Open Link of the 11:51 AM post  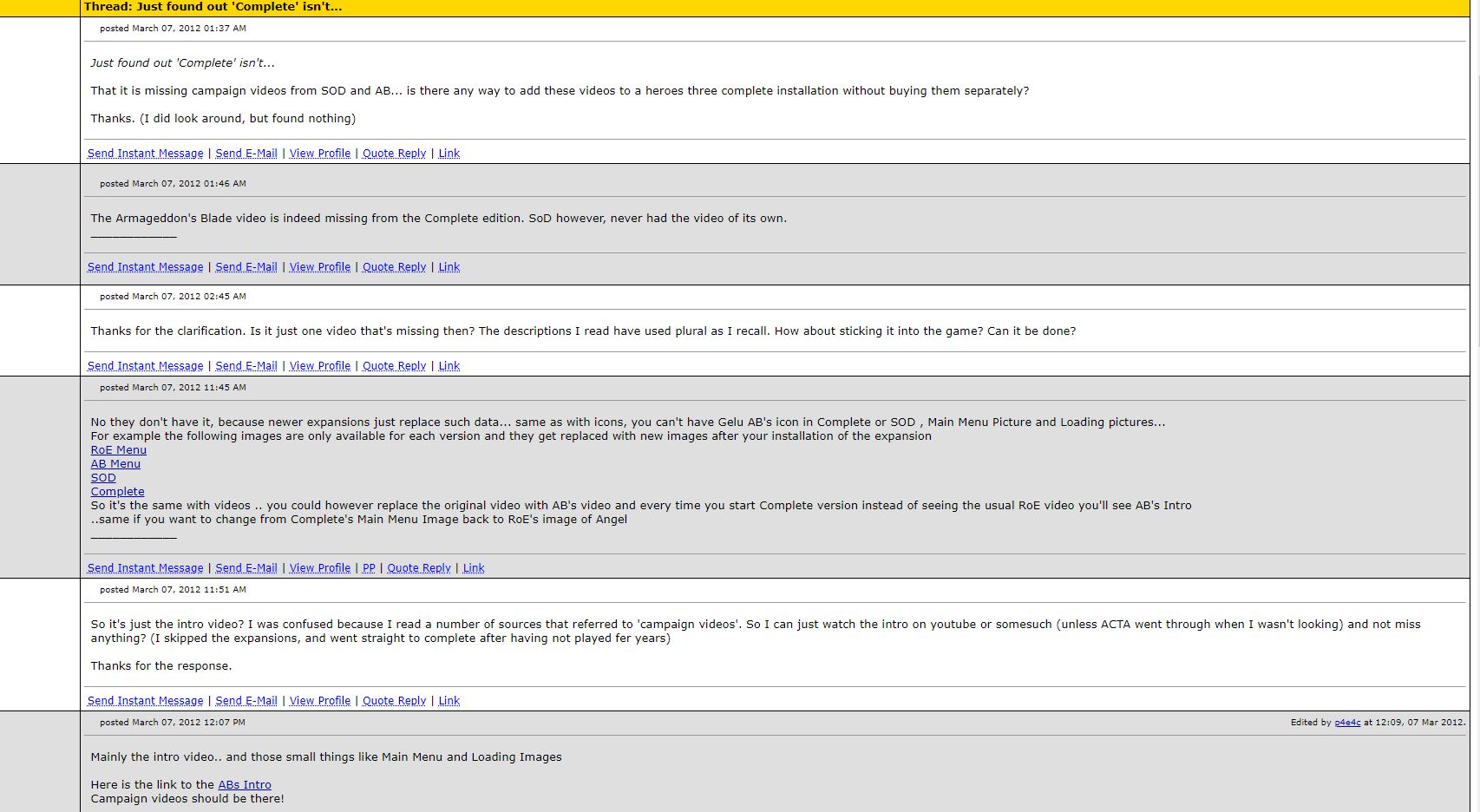coord(449,701)
